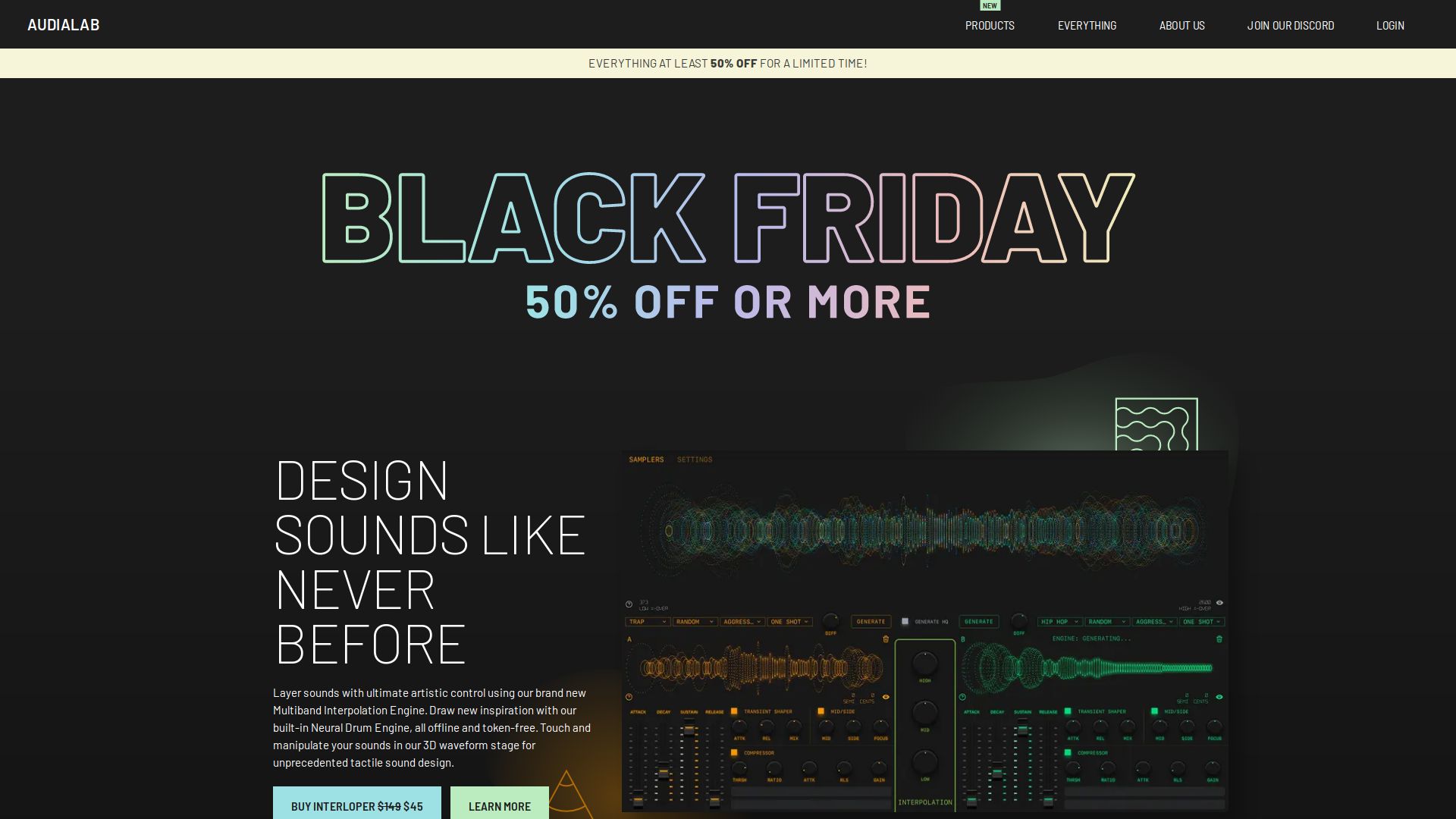Switch to the Settings tab
Image resolution: width=1456 pixels, height=819 pixels.
tap(695, 460)
